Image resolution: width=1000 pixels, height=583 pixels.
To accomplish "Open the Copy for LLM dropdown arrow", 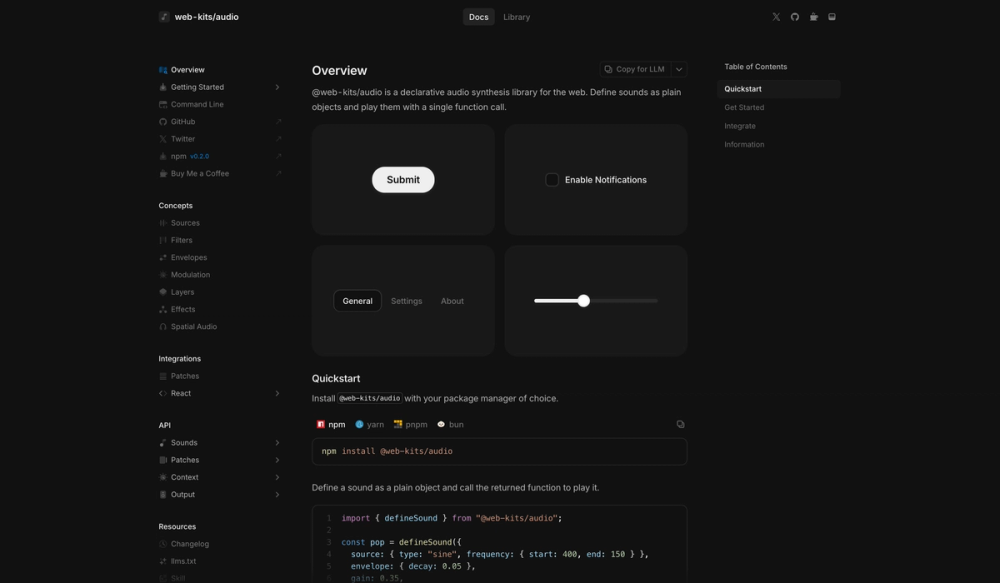I will 679,69.
